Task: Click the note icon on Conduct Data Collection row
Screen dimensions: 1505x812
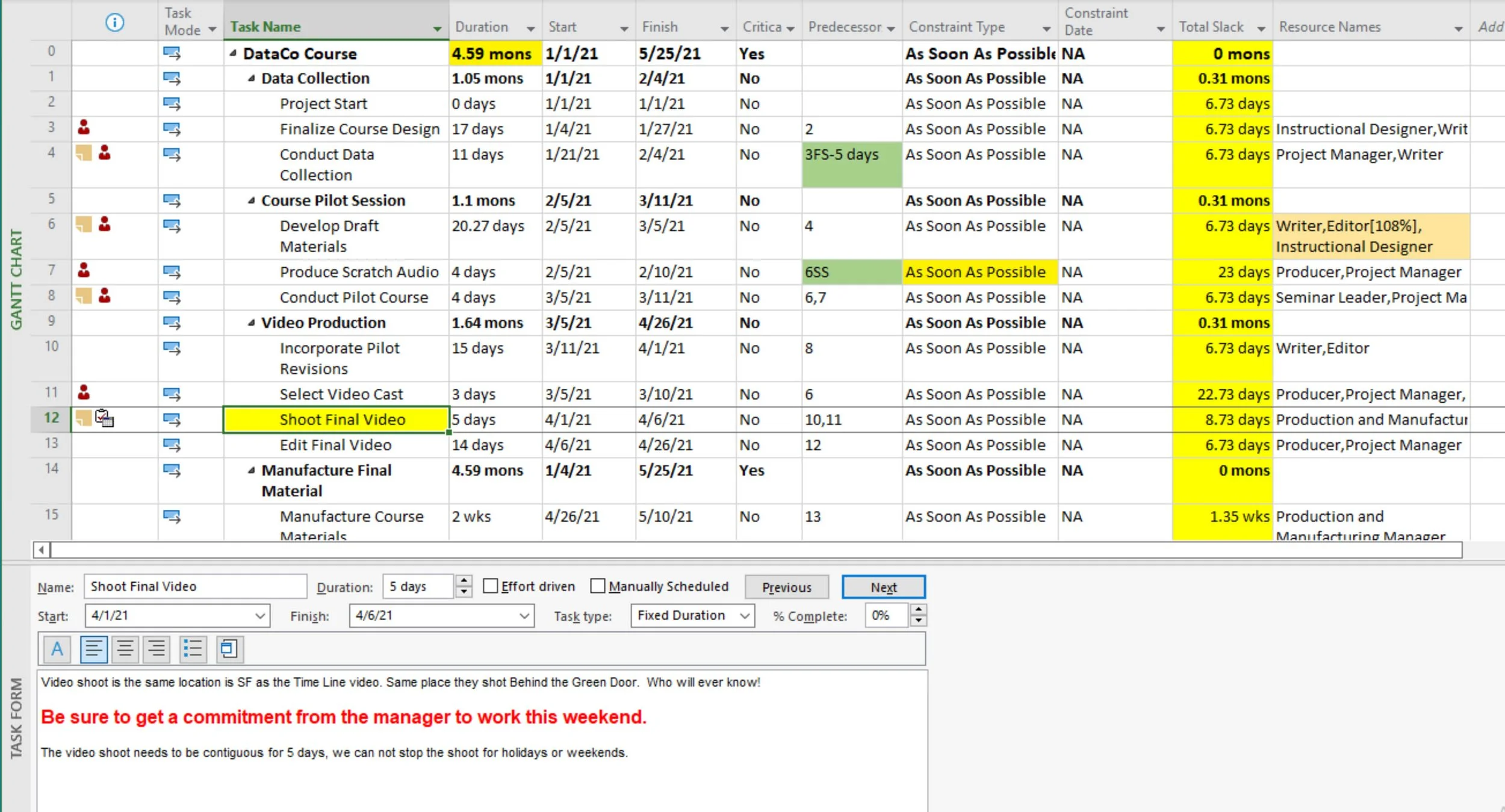Action: [84, 153]
